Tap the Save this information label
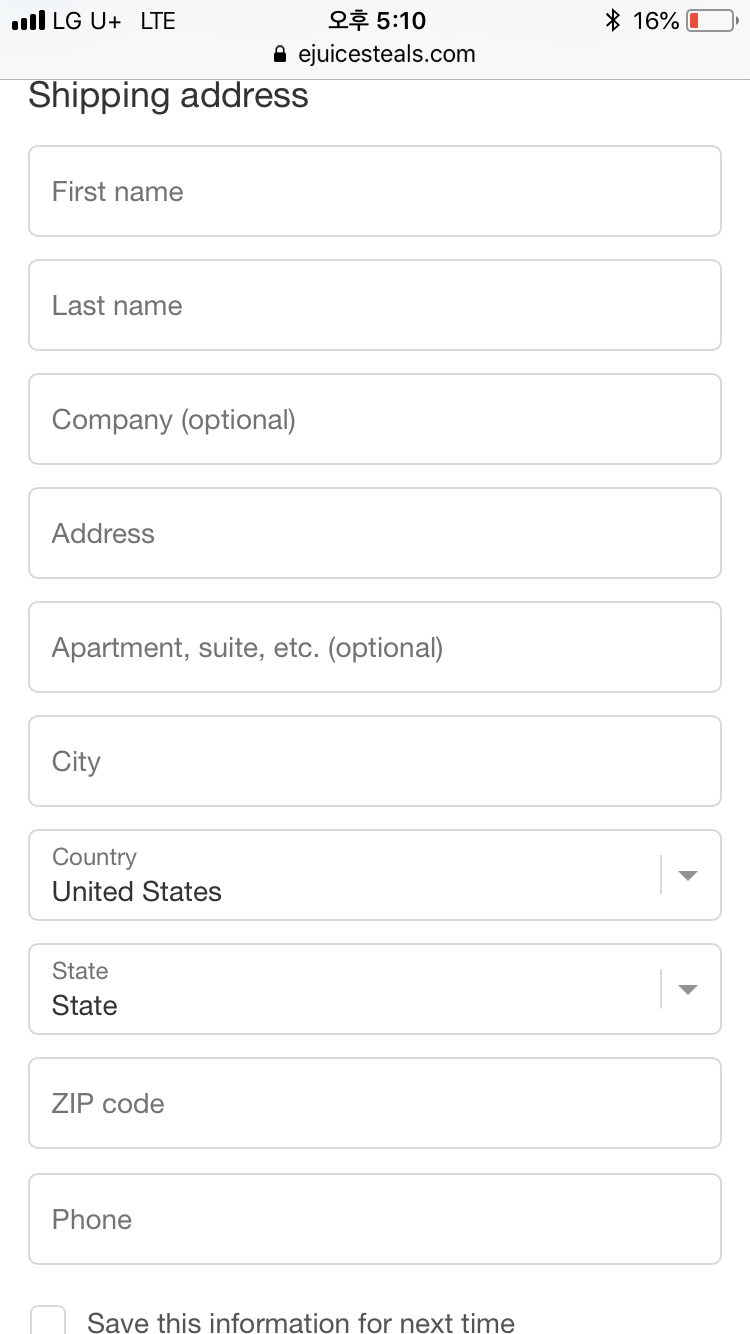This screenshot has height=1334, width=750. click(301, 1322)
